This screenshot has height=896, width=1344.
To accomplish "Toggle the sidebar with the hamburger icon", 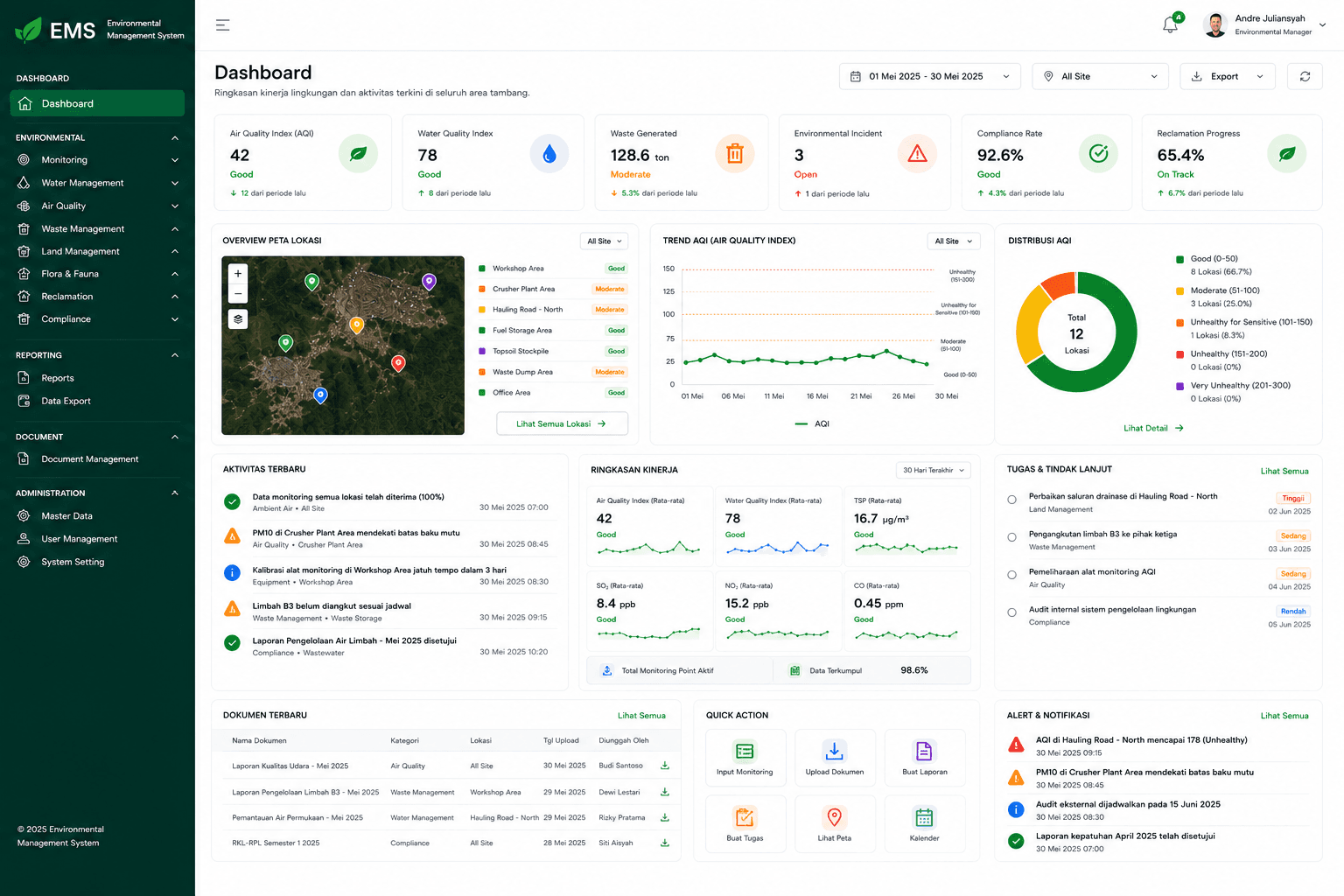I will point(223,25).
